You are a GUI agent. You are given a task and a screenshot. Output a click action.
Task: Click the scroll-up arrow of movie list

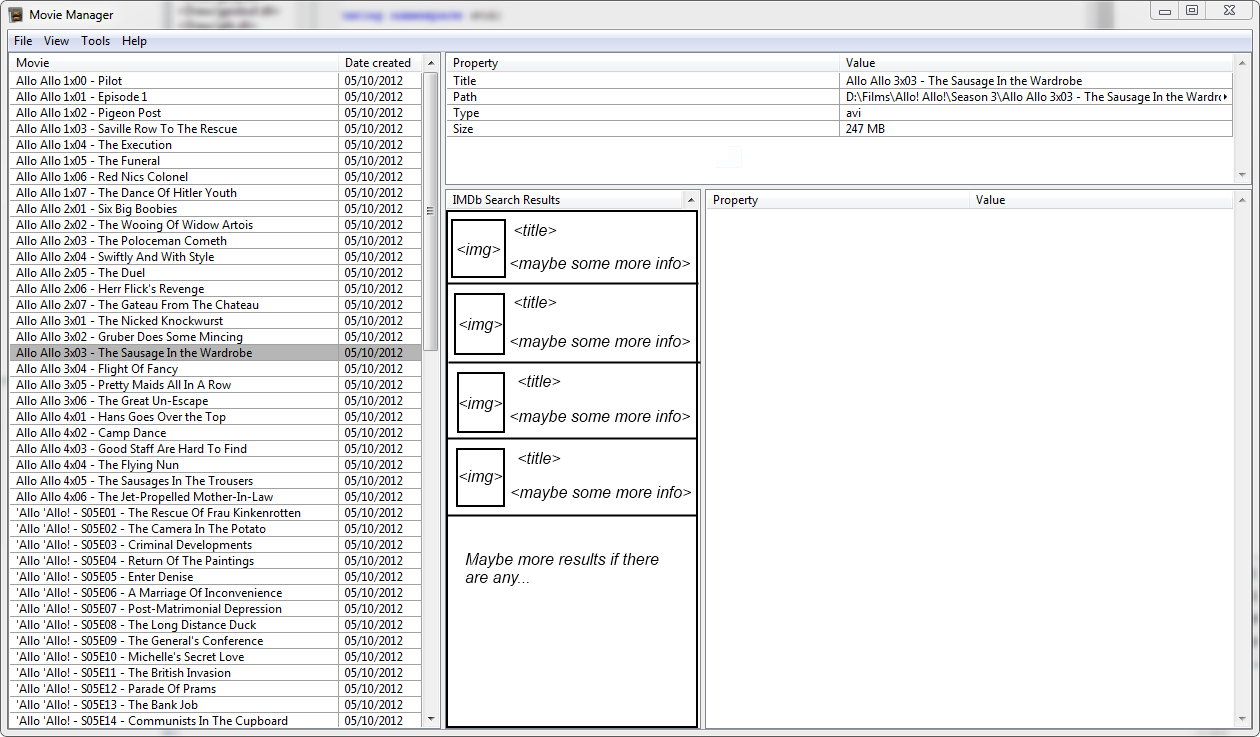pyautogui.click(x=431, y=63)
